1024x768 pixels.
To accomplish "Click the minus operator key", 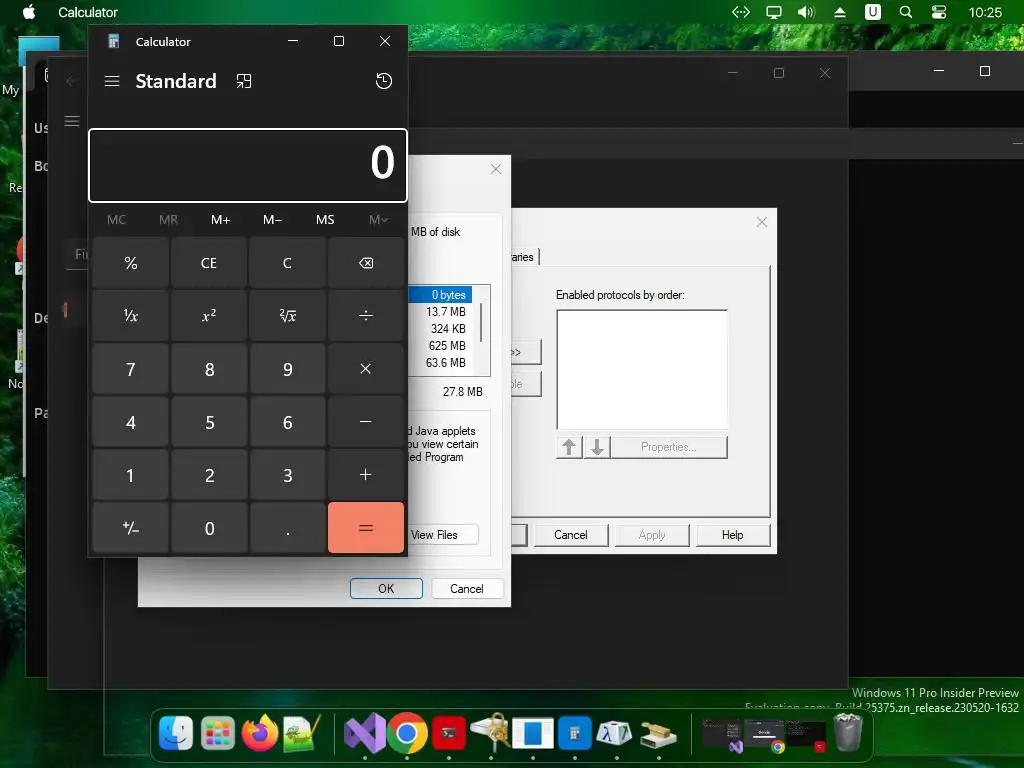I will point(366,422).
